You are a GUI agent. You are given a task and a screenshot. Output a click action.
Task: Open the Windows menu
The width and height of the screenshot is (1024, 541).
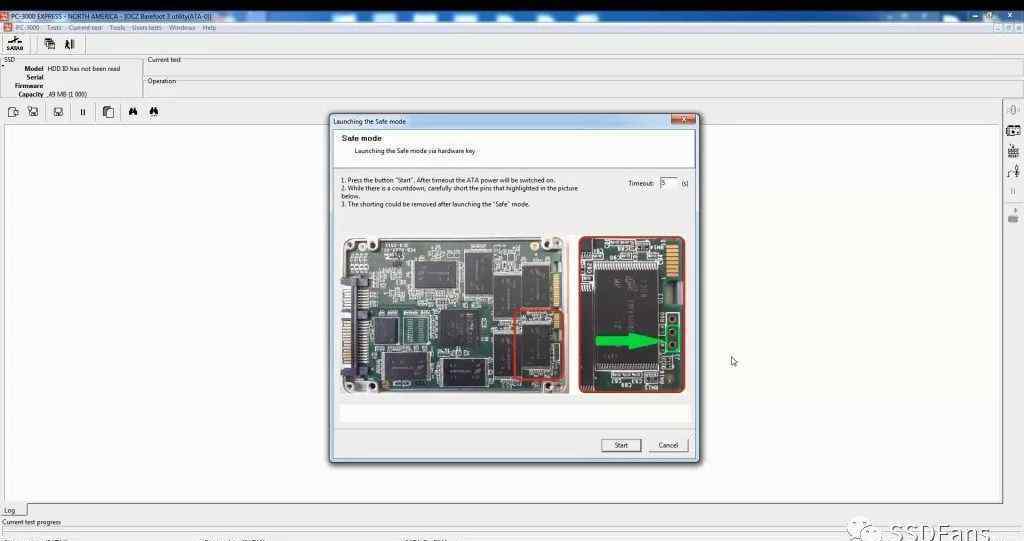(x=182, y=28)
